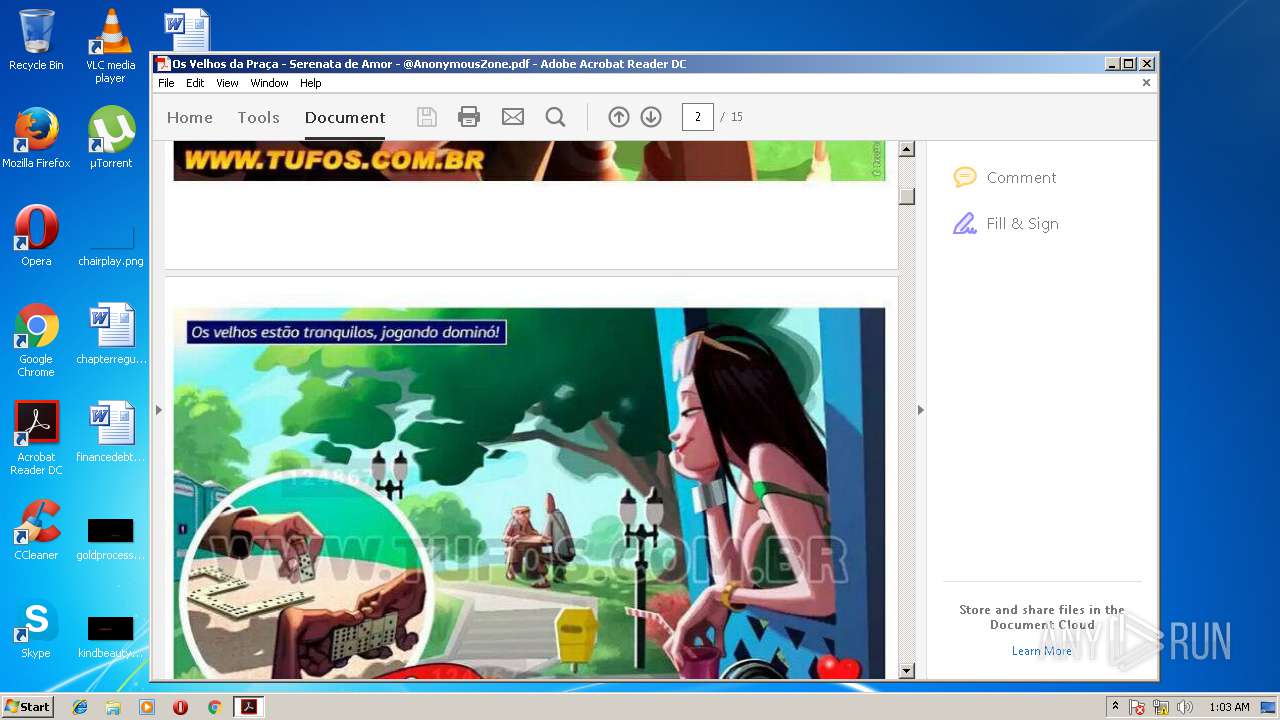Open the Help menu
This screenshot has height=720, width=1280.
[311, 83]
